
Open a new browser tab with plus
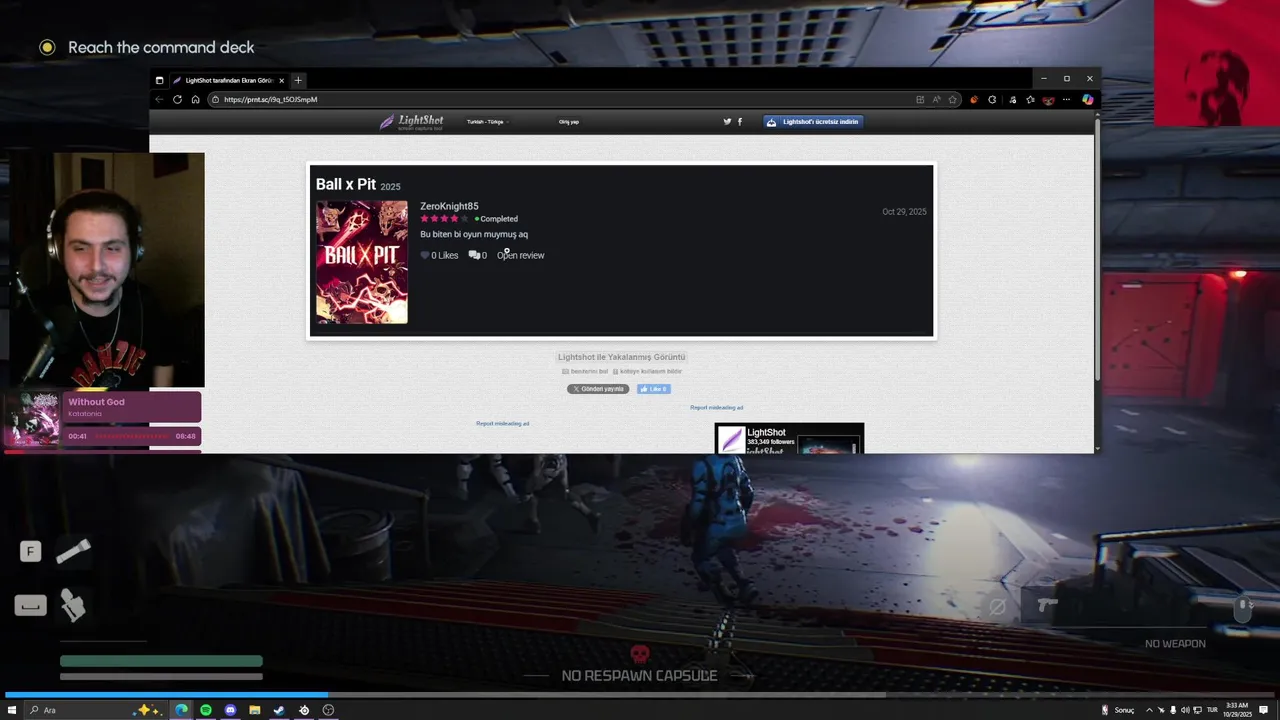click(x=298, y=80)
